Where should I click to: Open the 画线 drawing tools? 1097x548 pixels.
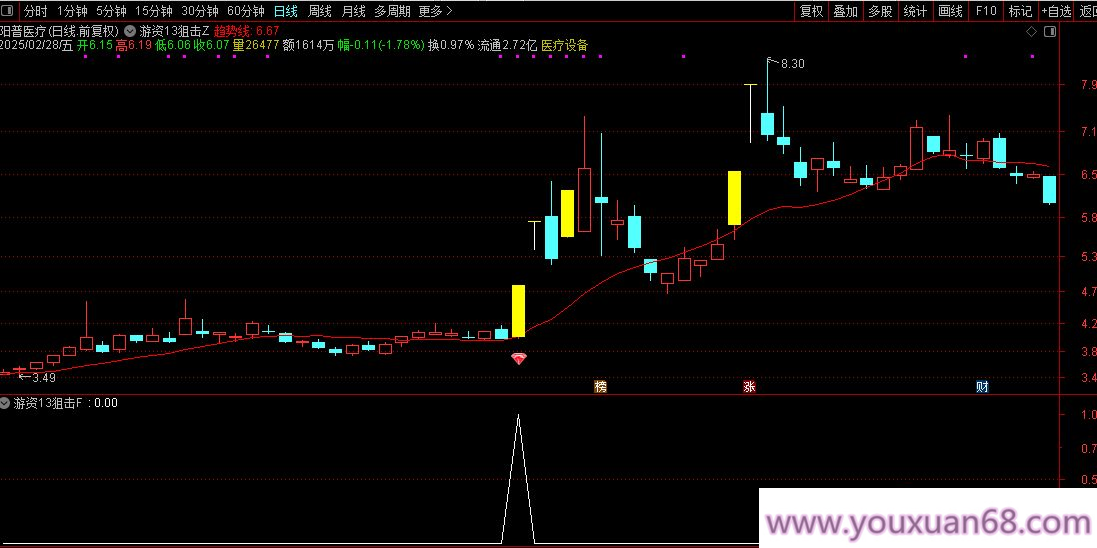(950, 11)
